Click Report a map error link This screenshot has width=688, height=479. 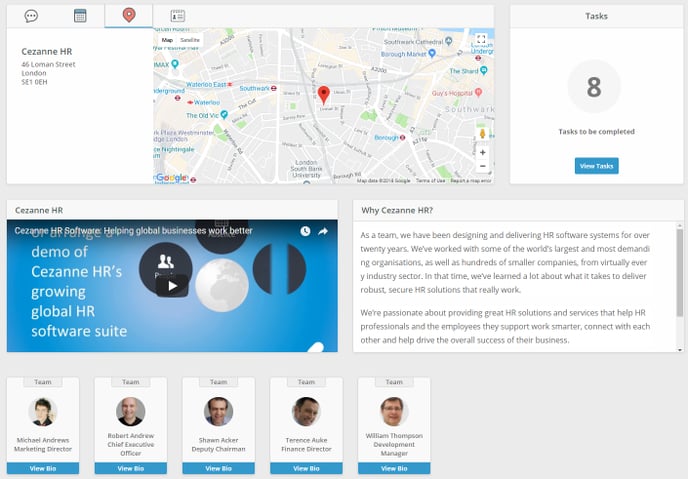471,181
